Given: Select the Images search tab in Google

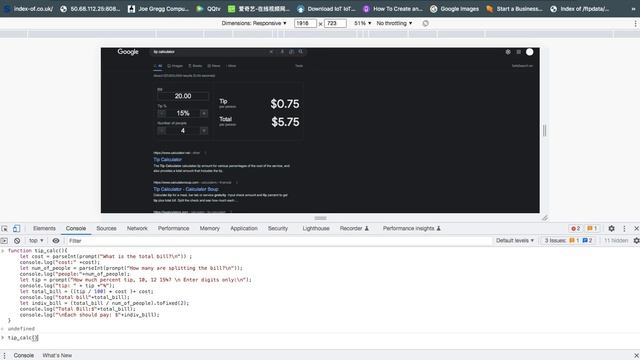Looking at the screenshot, I should [x=175, y=66].
